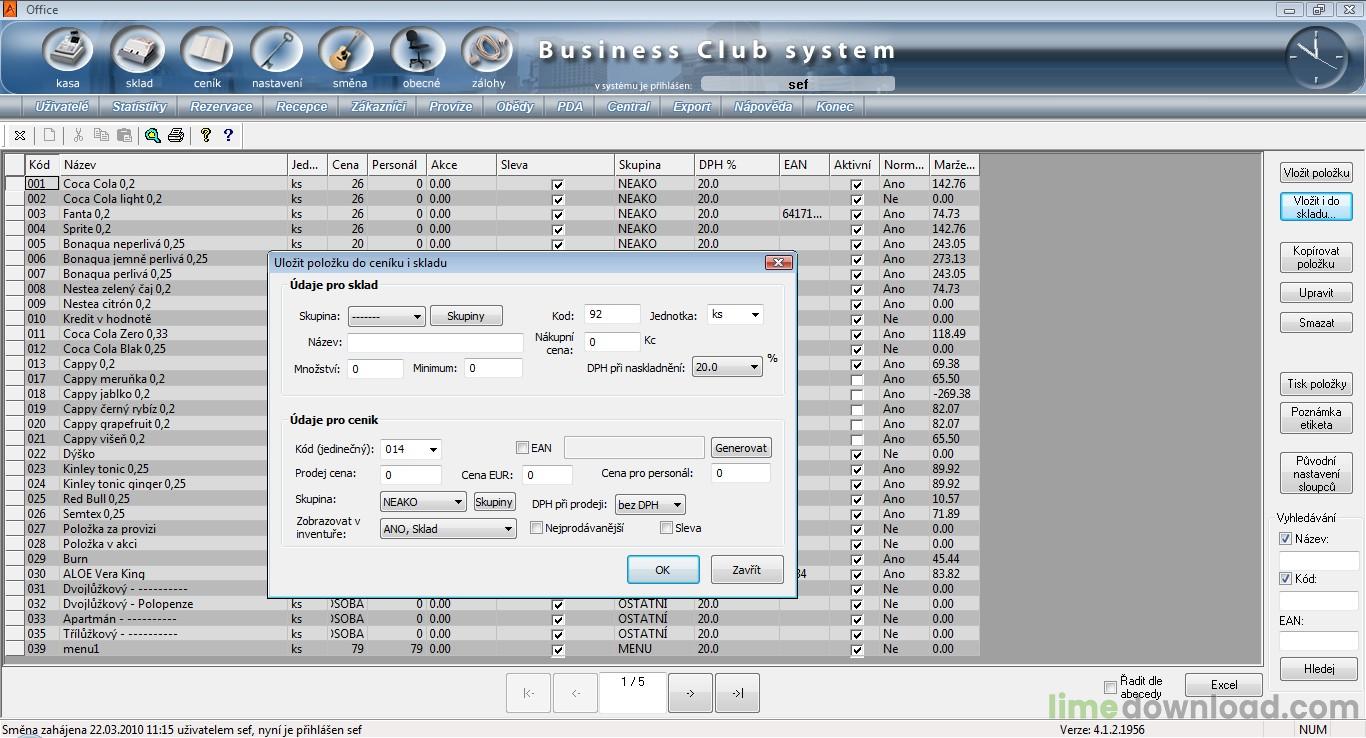
Task: Click the print preview magnifier icon
Action: pos(152,135)
